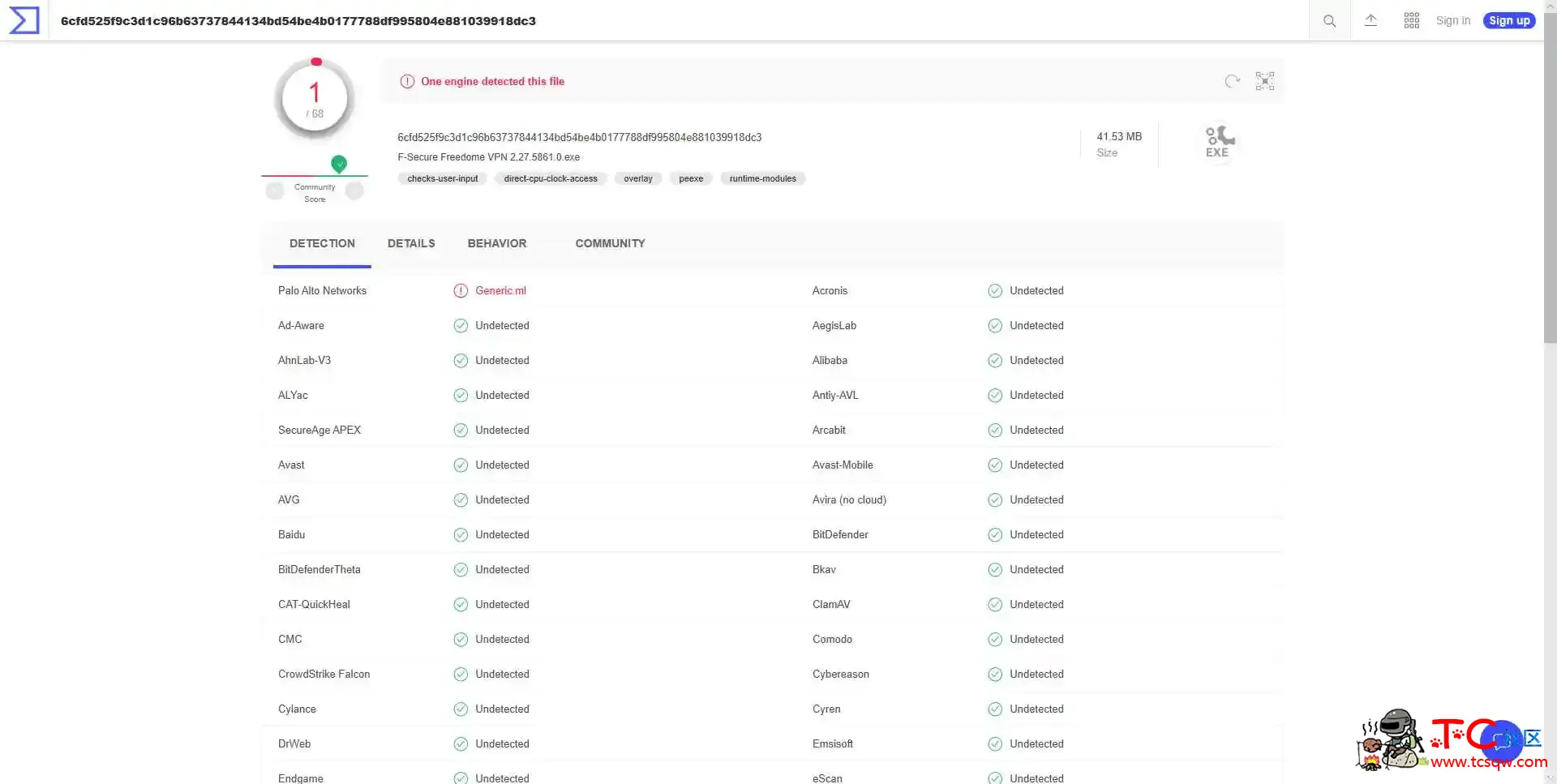Click the AhnLab-V3 engine name
Image resolution: width=1557 pixels, height=784 pixels.
[304, 361]
